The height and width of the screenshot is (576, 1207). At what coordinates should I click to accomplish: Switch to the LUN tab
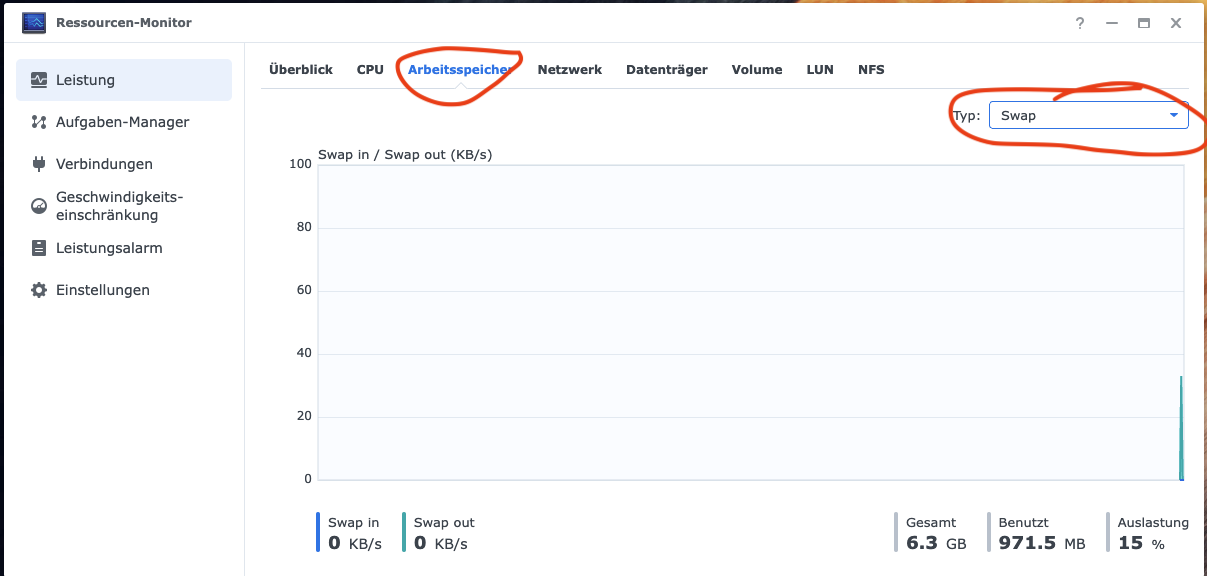[820, 70]
